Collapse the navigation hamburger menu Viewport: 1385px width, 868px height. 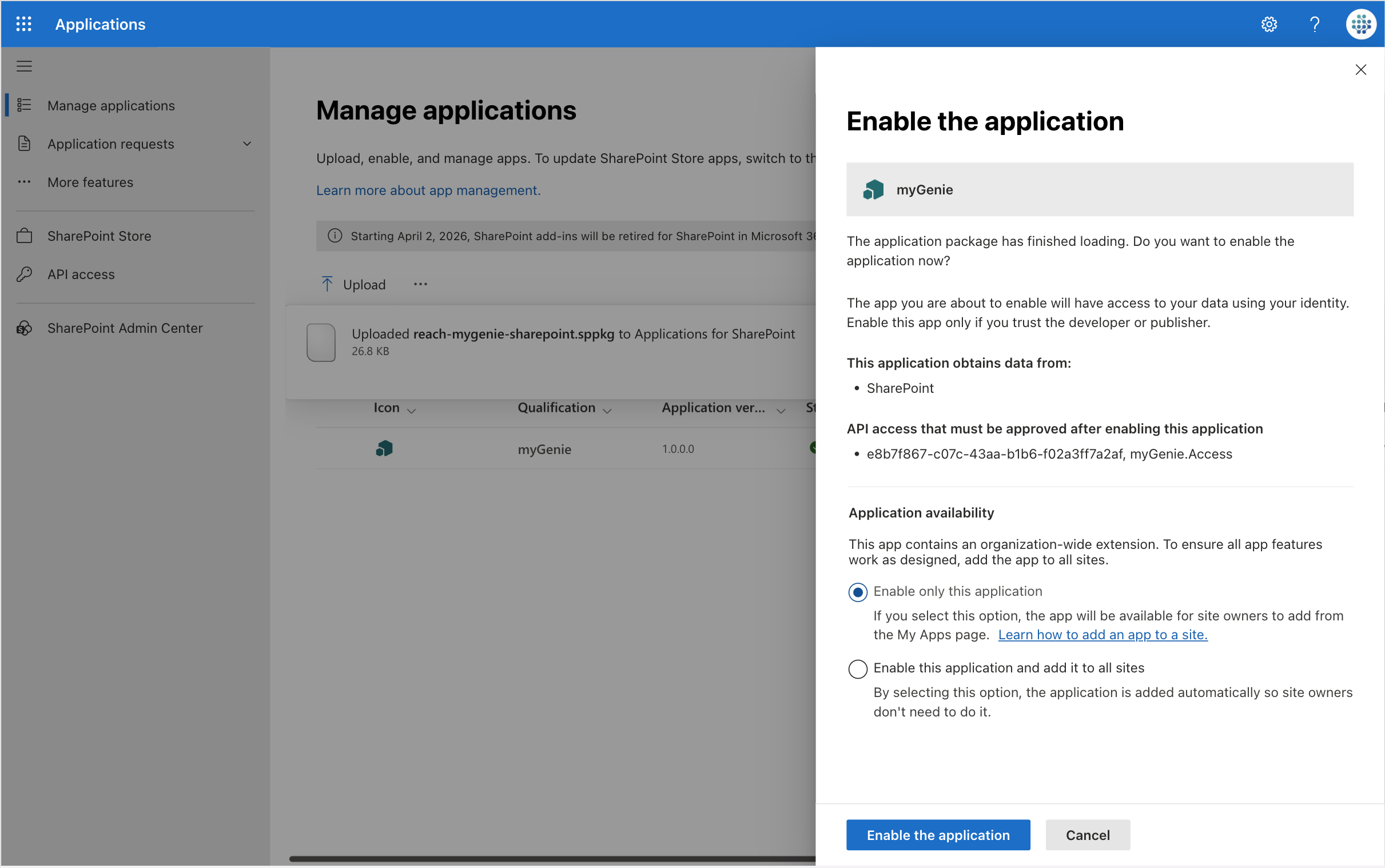click(x=24, y=66)
